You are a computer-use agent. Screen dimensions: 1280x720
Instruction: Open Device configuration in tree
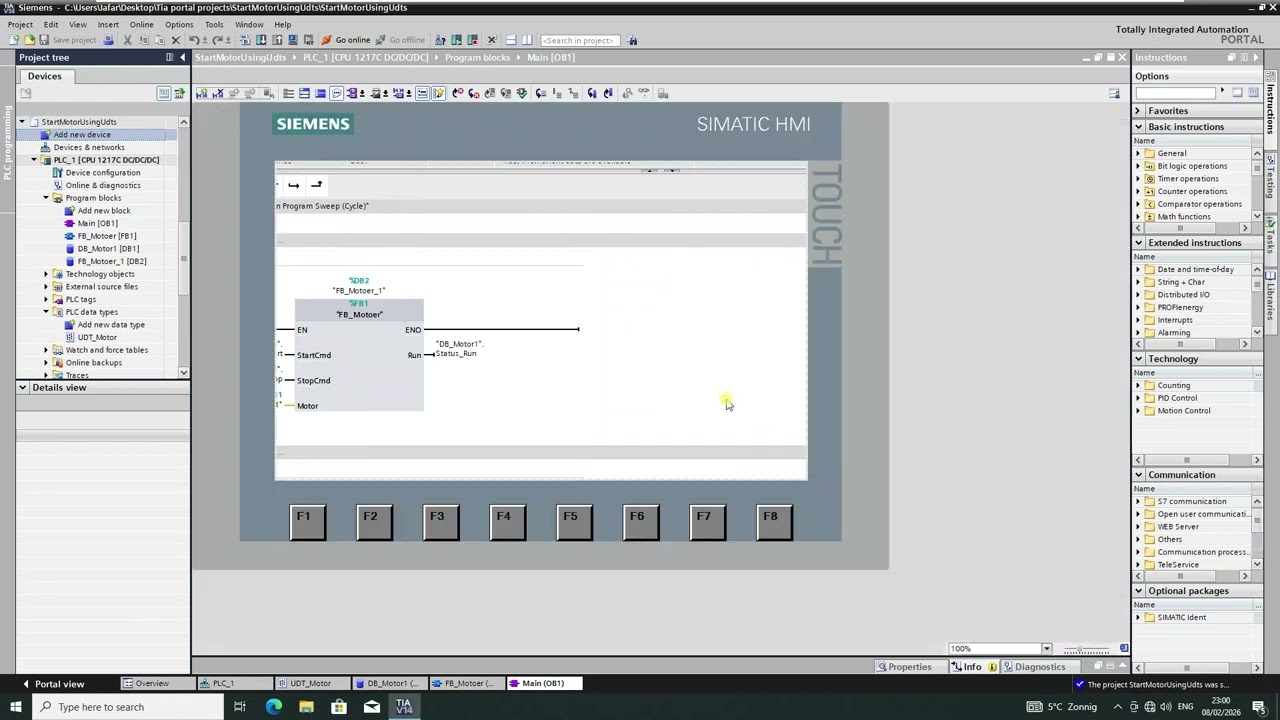click(x=102, y=172)
